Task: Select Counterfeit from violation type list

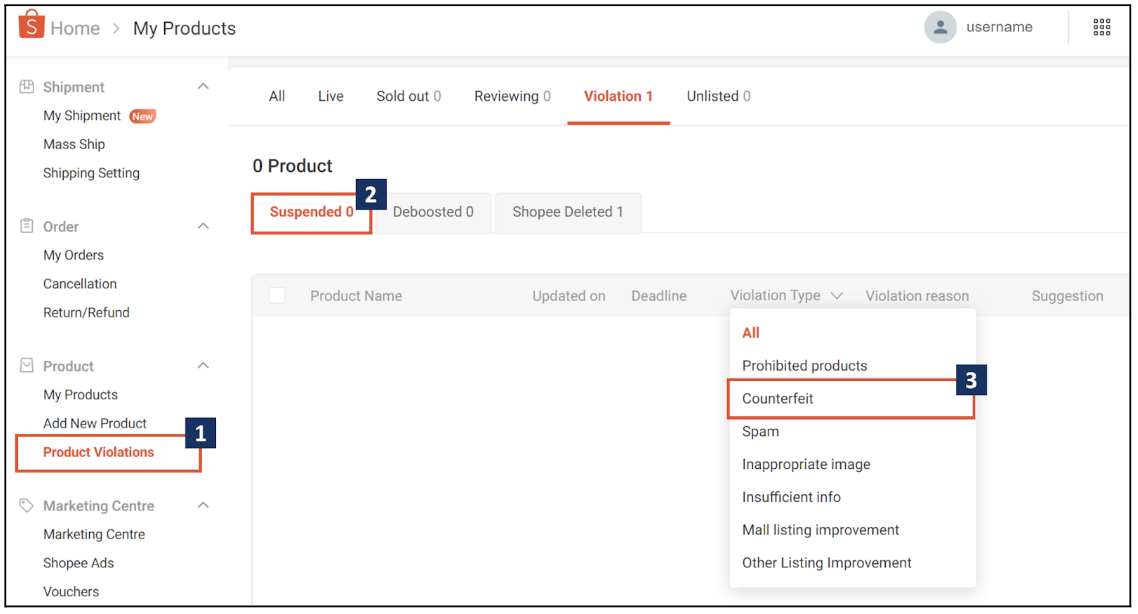Action: [778, 399]
